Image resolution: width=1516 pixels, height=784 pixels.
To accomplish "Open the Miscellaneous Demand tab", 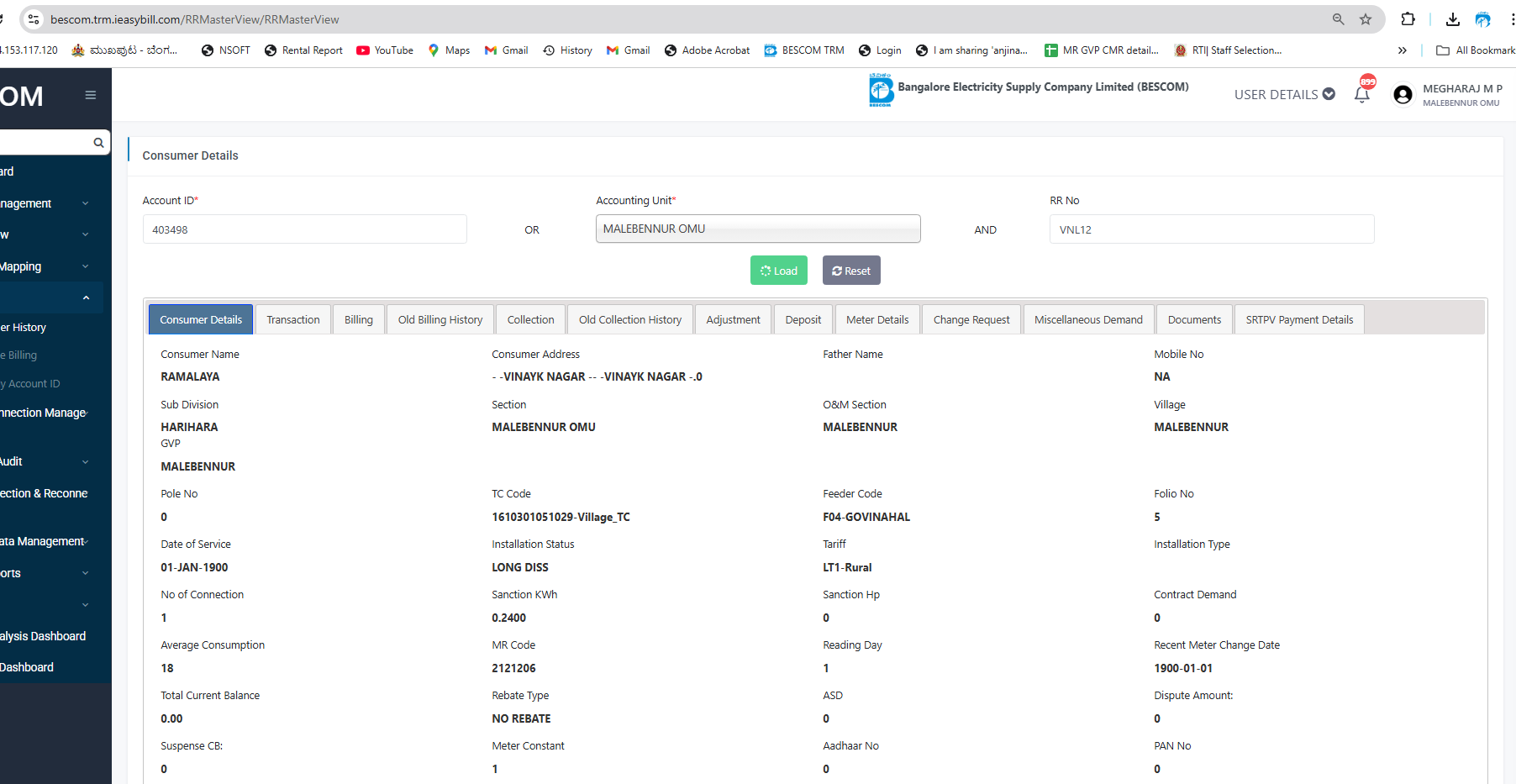I will coord(1088,319).
